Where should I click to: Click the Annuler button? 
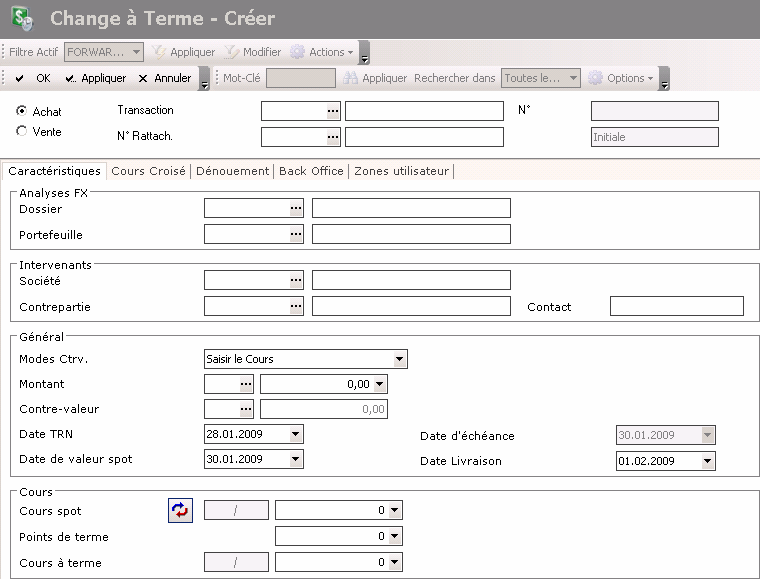(x=165, y=78)
